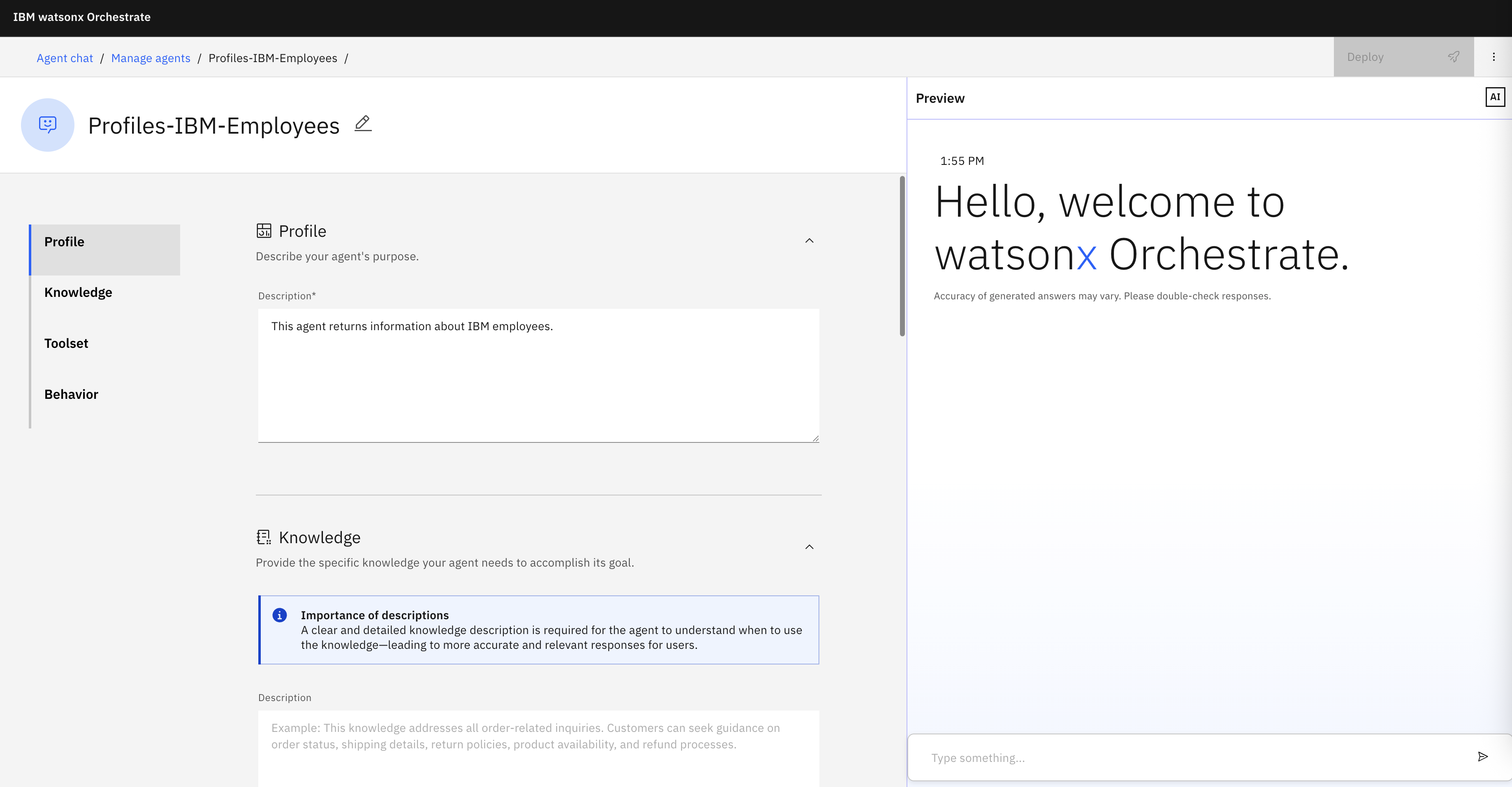Click the 'Describe your agent's purpose' text
Image resolution: width=1512 pixels, height=787 pixels.
click(337, 257)
